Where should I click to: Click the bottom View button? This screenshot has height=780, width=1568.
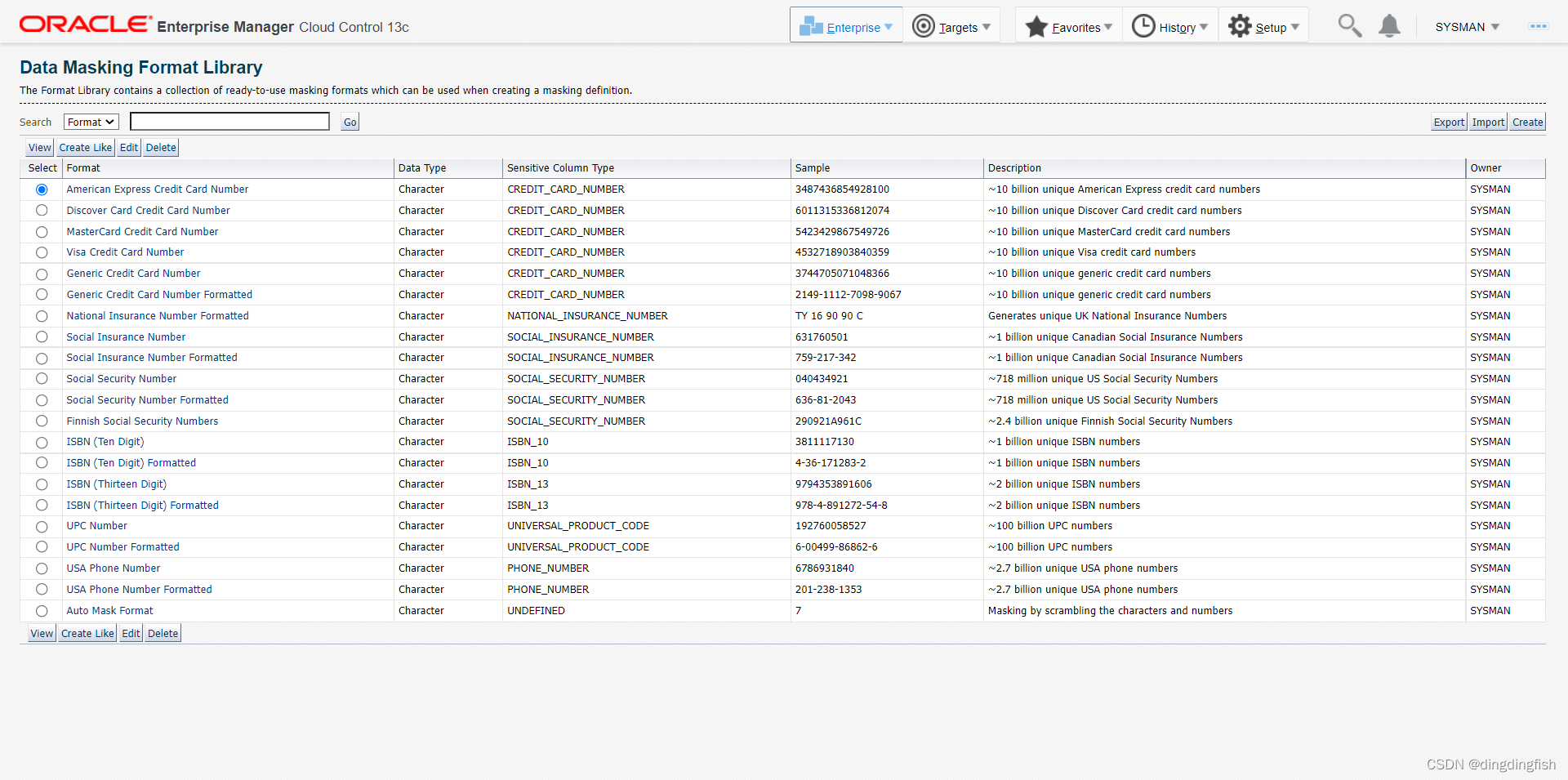(42, 634)
